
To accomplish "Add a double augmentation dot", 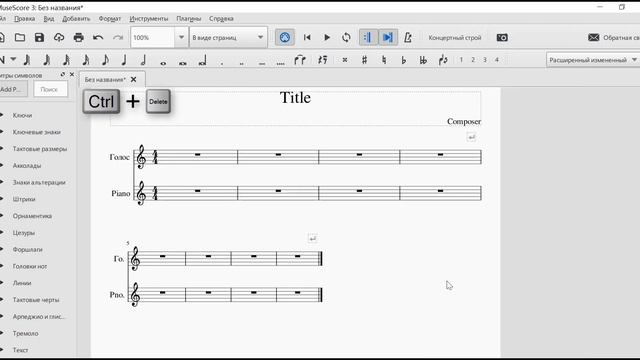I will [x=242, y=63].
